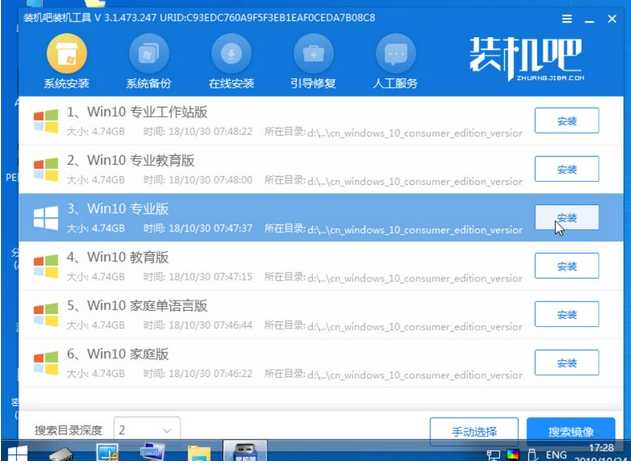Click 安装 for Win10 家庭单语言版
This screenshot has width=631, height=464.
567,314
